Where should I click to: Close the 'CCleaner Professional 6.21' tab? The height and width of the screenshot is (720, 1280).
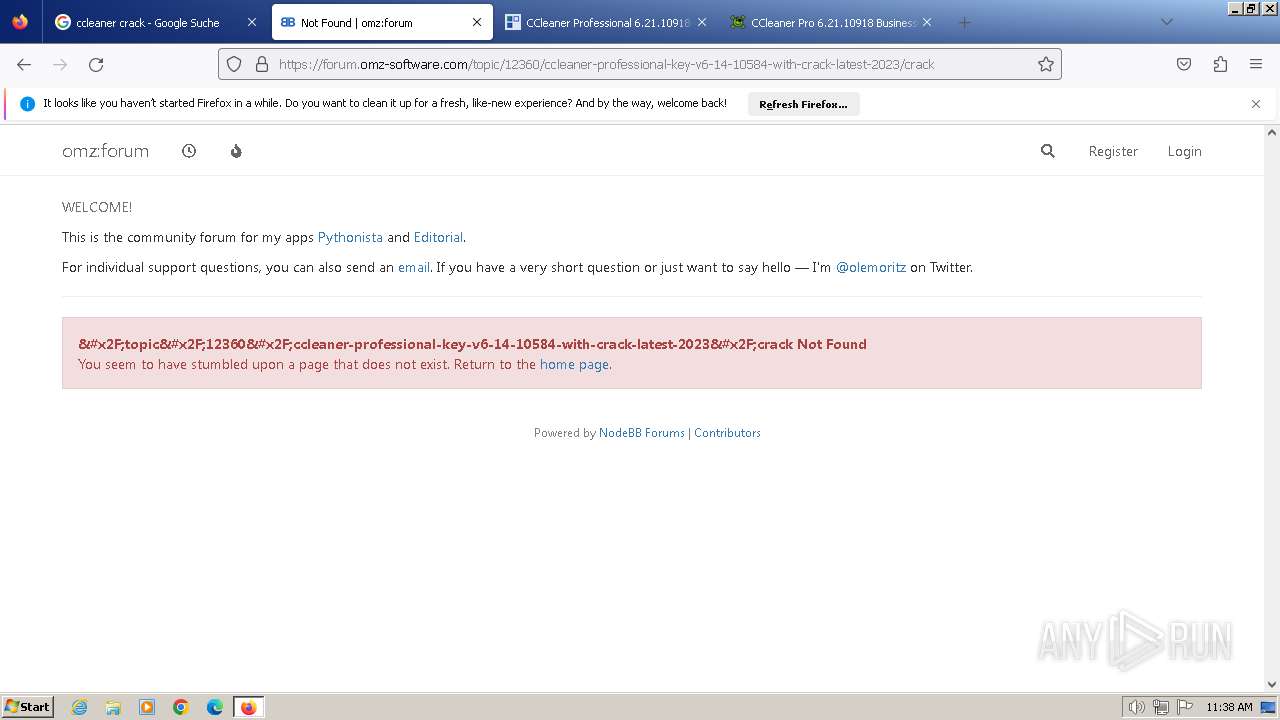702,22
